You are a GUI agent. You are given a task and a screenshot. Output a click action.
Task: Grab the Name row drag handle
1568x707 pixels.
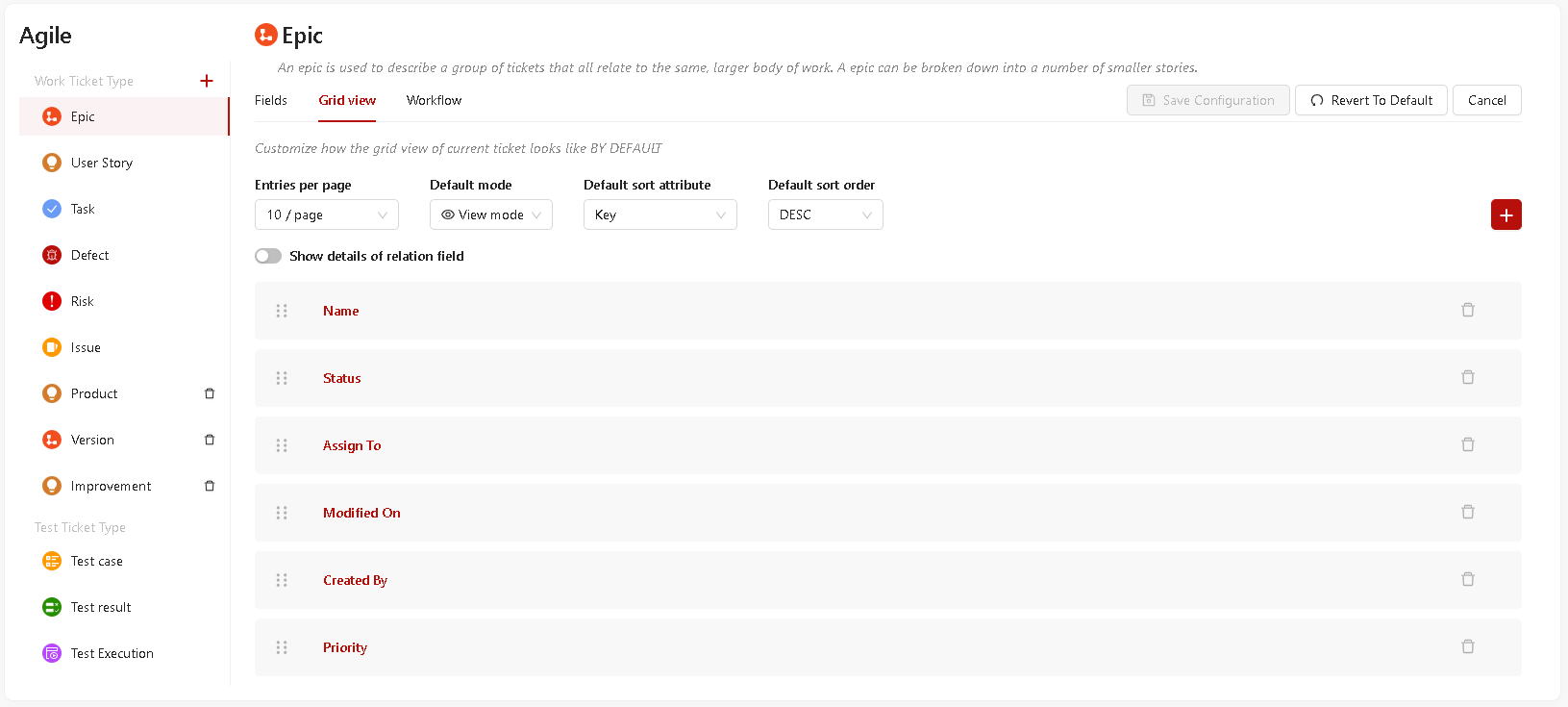click(x=282, y=311)
